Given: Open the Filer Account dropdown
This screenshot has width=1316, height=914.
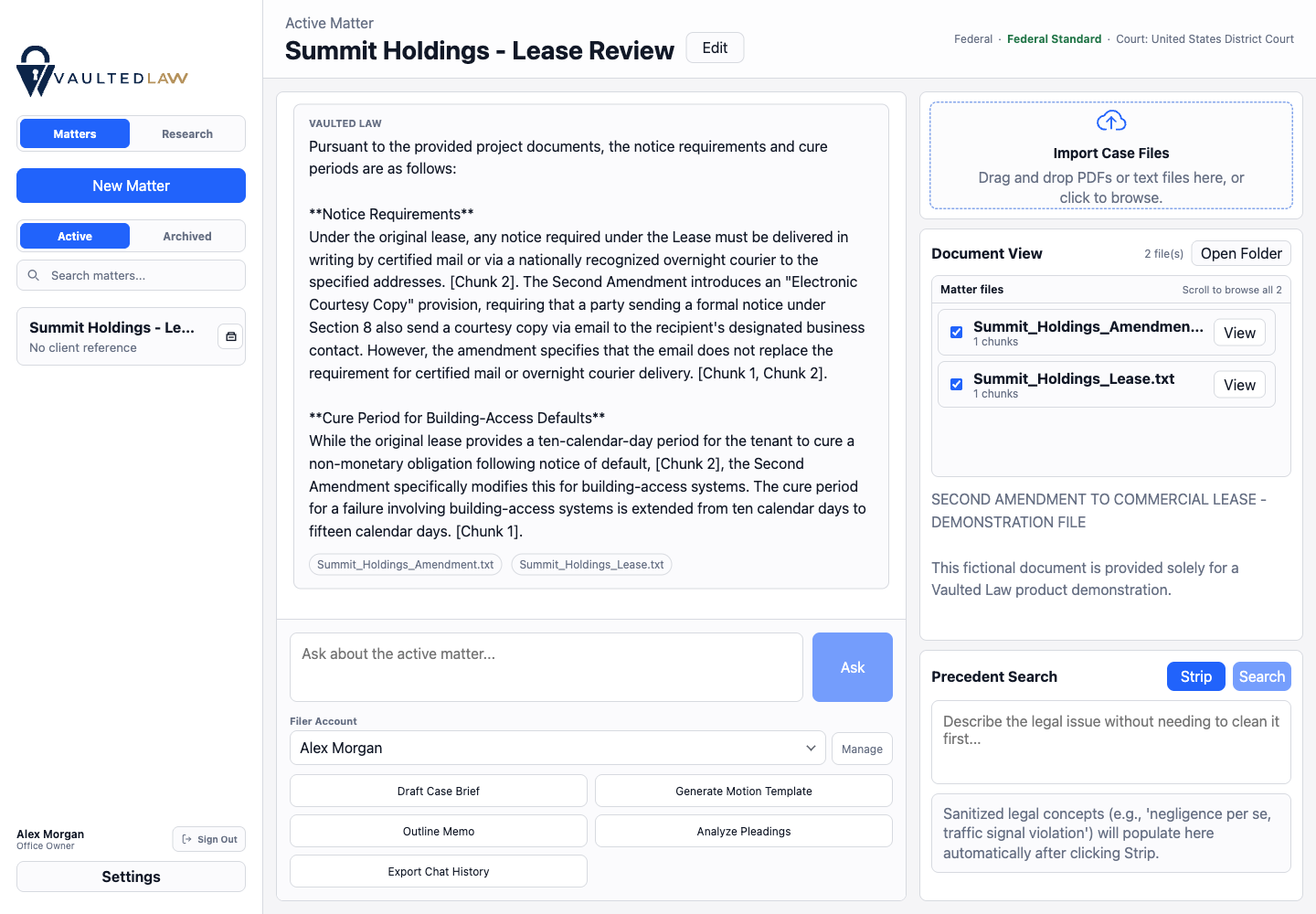Looking at the screenshot, I should (557, 748).
